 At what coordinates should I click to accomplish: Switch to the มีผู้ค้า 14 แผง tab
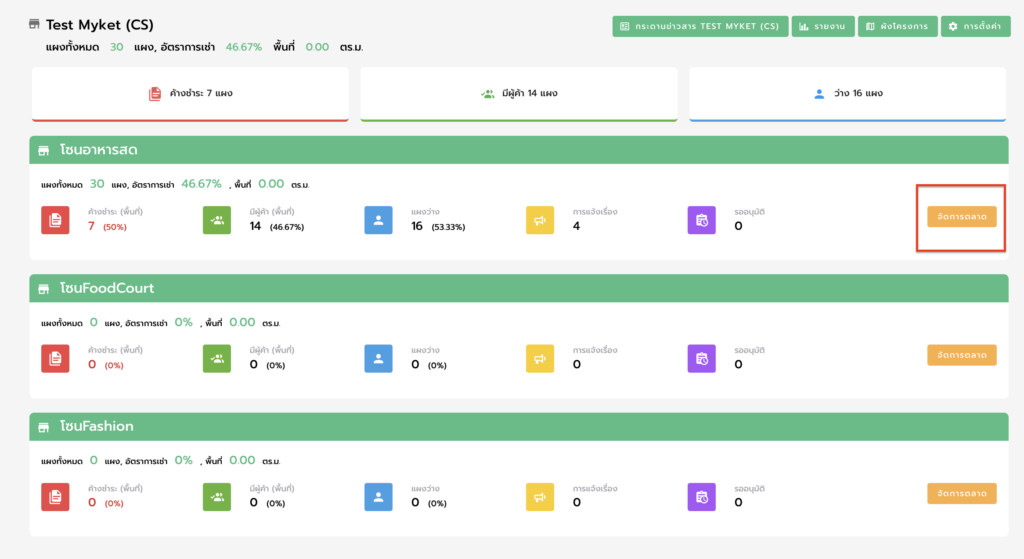pos(518,94)
